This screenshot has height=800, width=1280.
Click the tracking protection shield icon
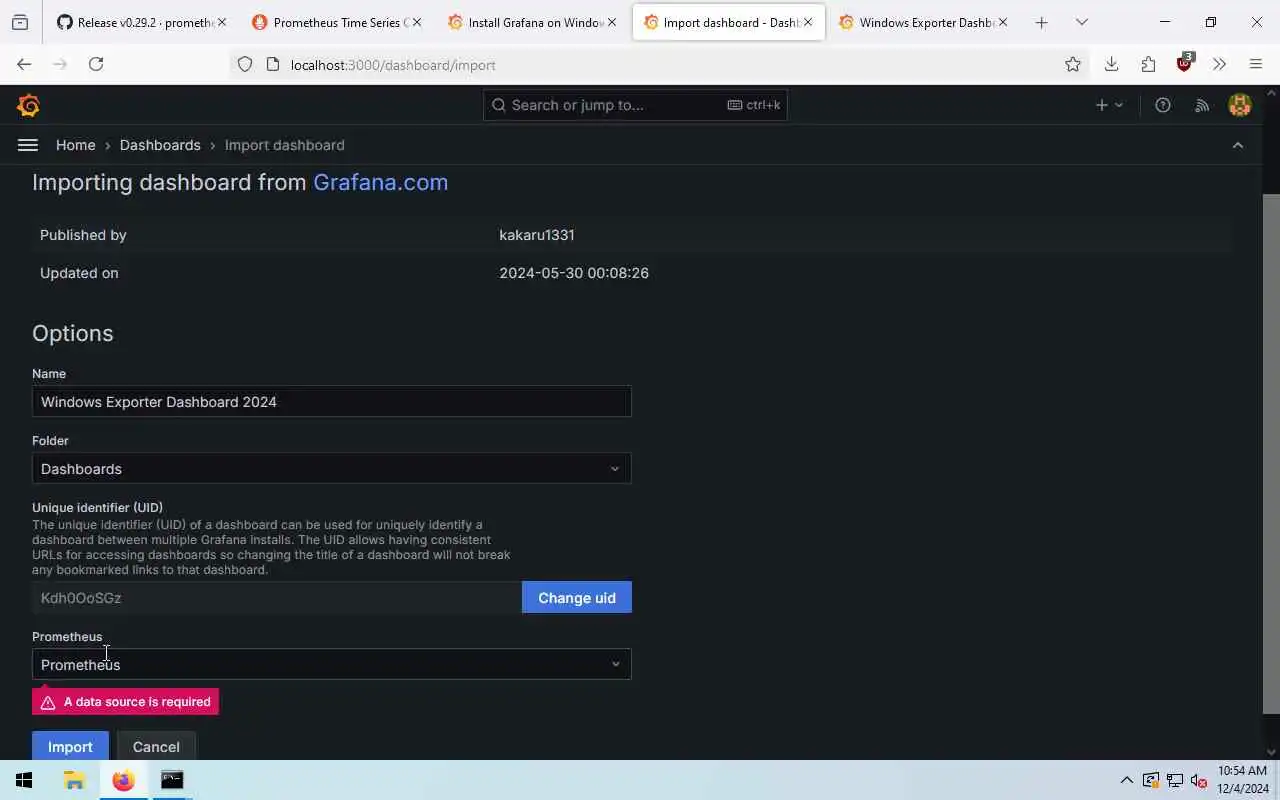[245, 64]
